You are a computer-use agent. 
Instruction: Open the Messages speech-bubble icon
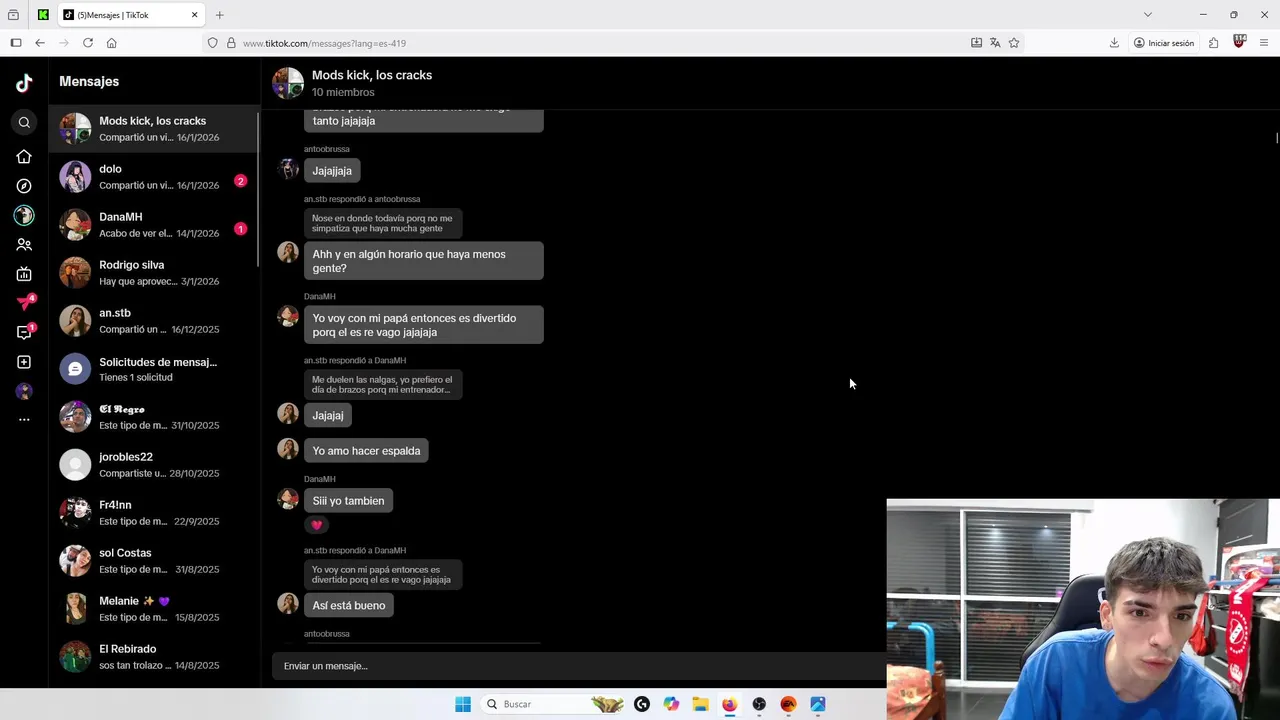point(25,332)
